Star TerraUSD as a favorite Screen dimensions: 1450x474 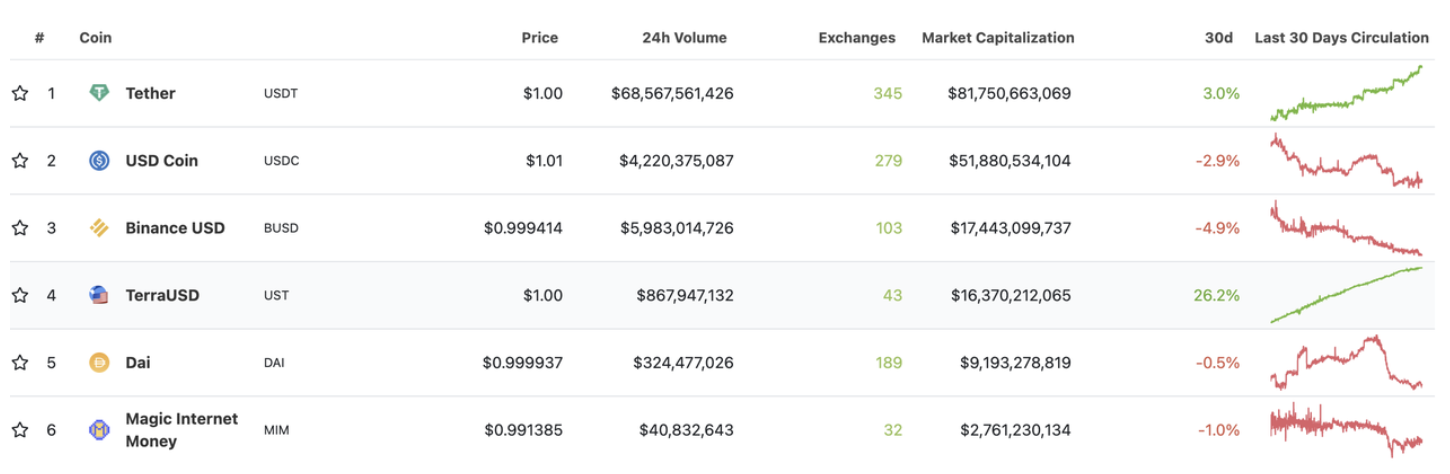point(20,295)
